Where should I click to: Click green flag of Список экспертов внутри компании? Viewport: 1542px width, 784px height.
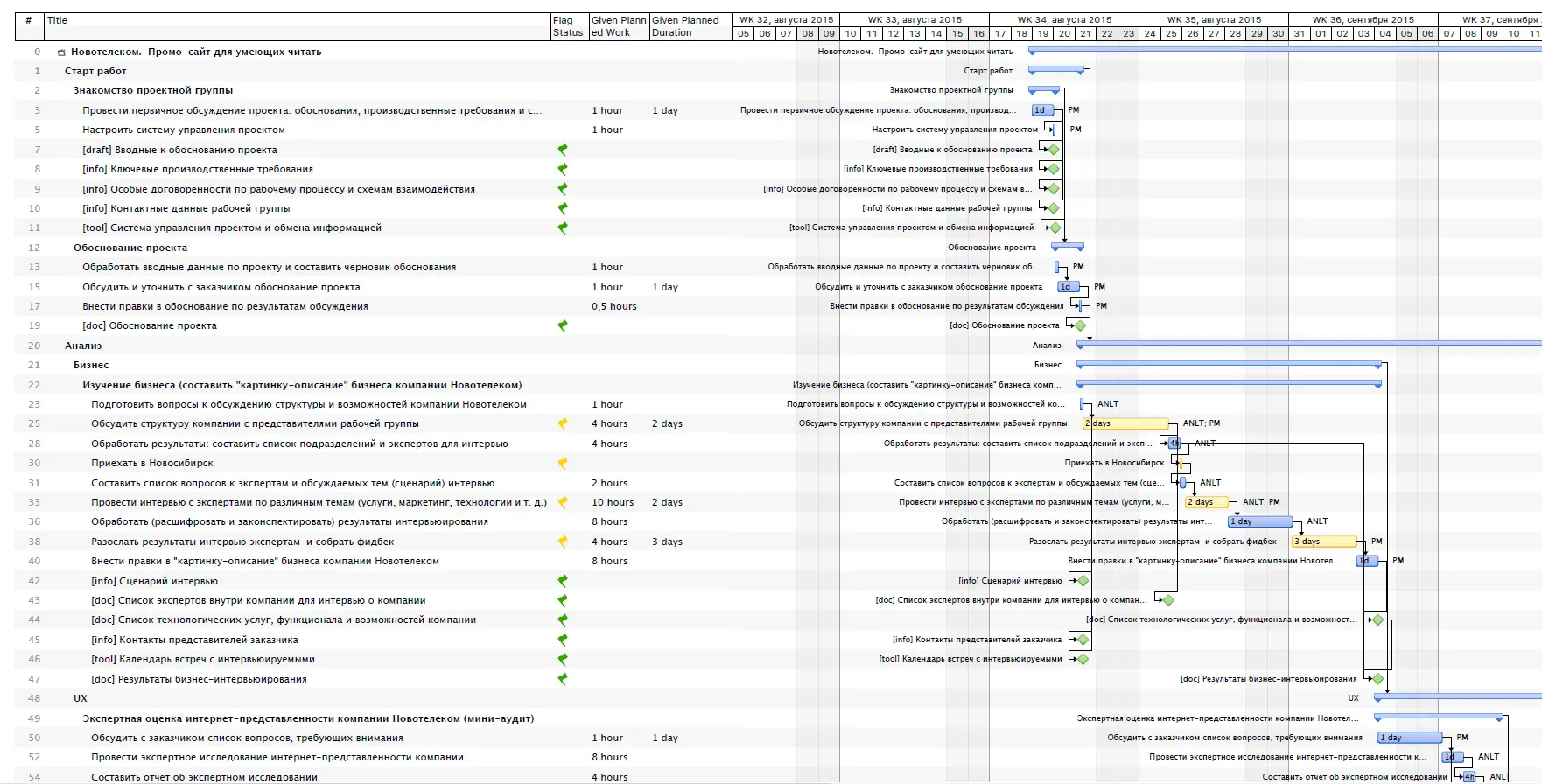click(563, 600)
